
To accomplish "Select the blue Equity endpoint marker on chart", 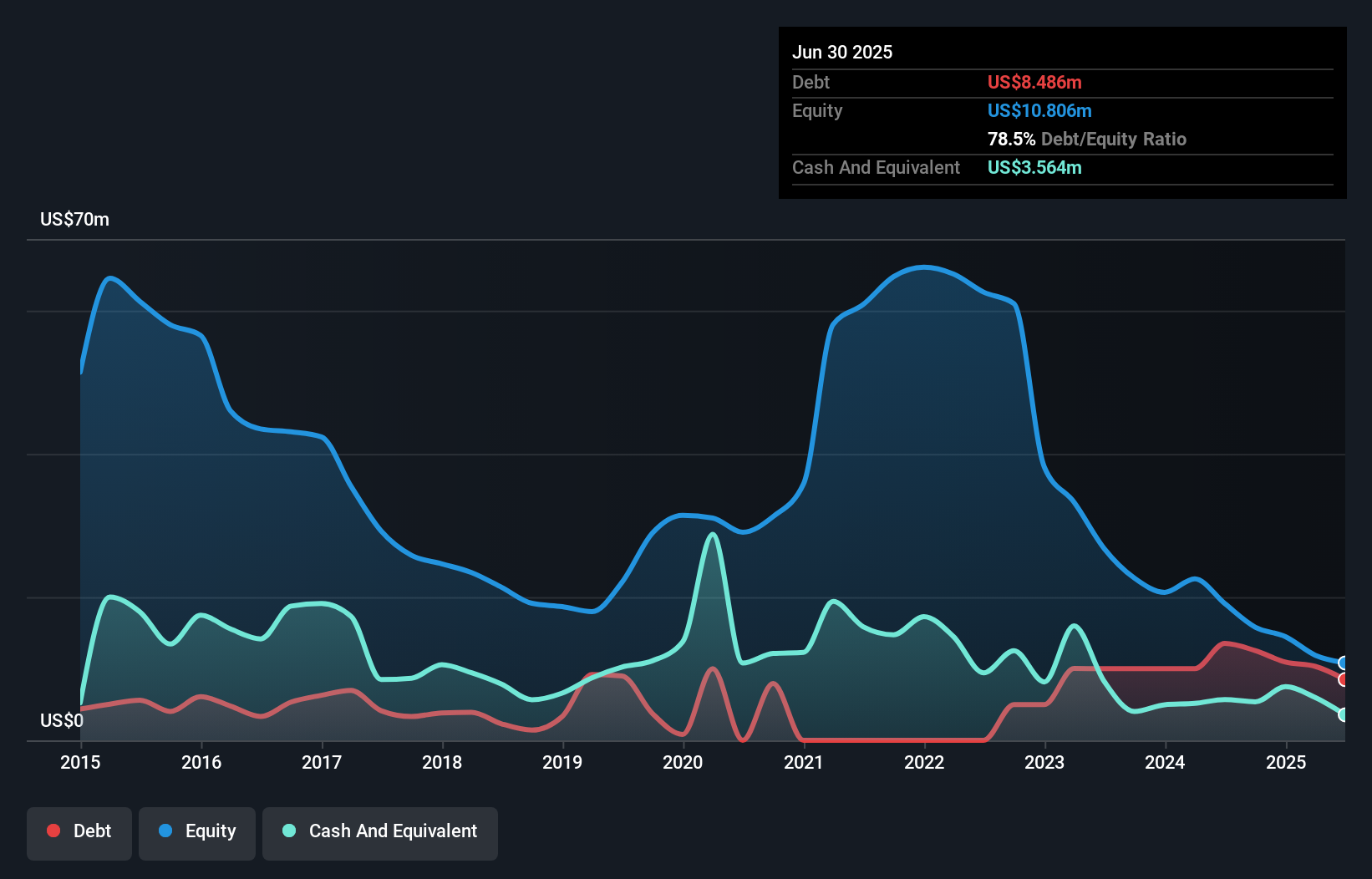I will [x=1343, y=663].
